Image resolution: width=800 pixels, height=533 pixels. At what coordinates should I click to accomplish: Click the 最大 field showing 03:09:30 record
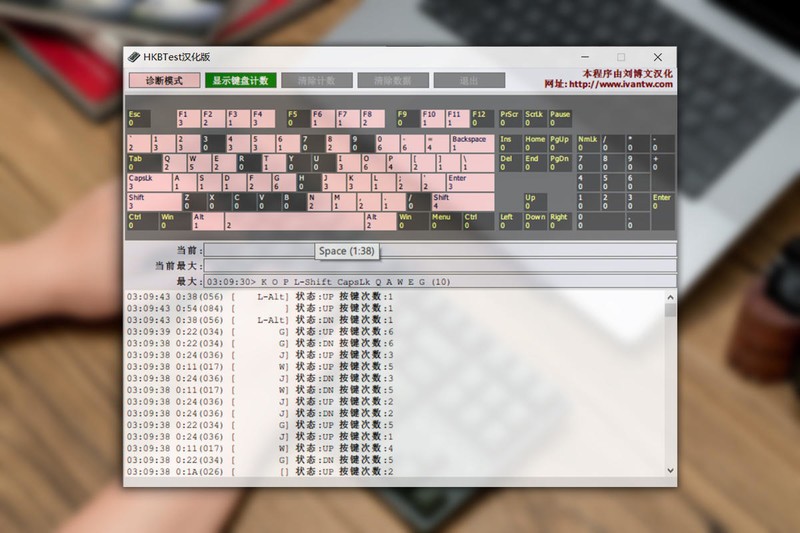click(x=440, y=282)
